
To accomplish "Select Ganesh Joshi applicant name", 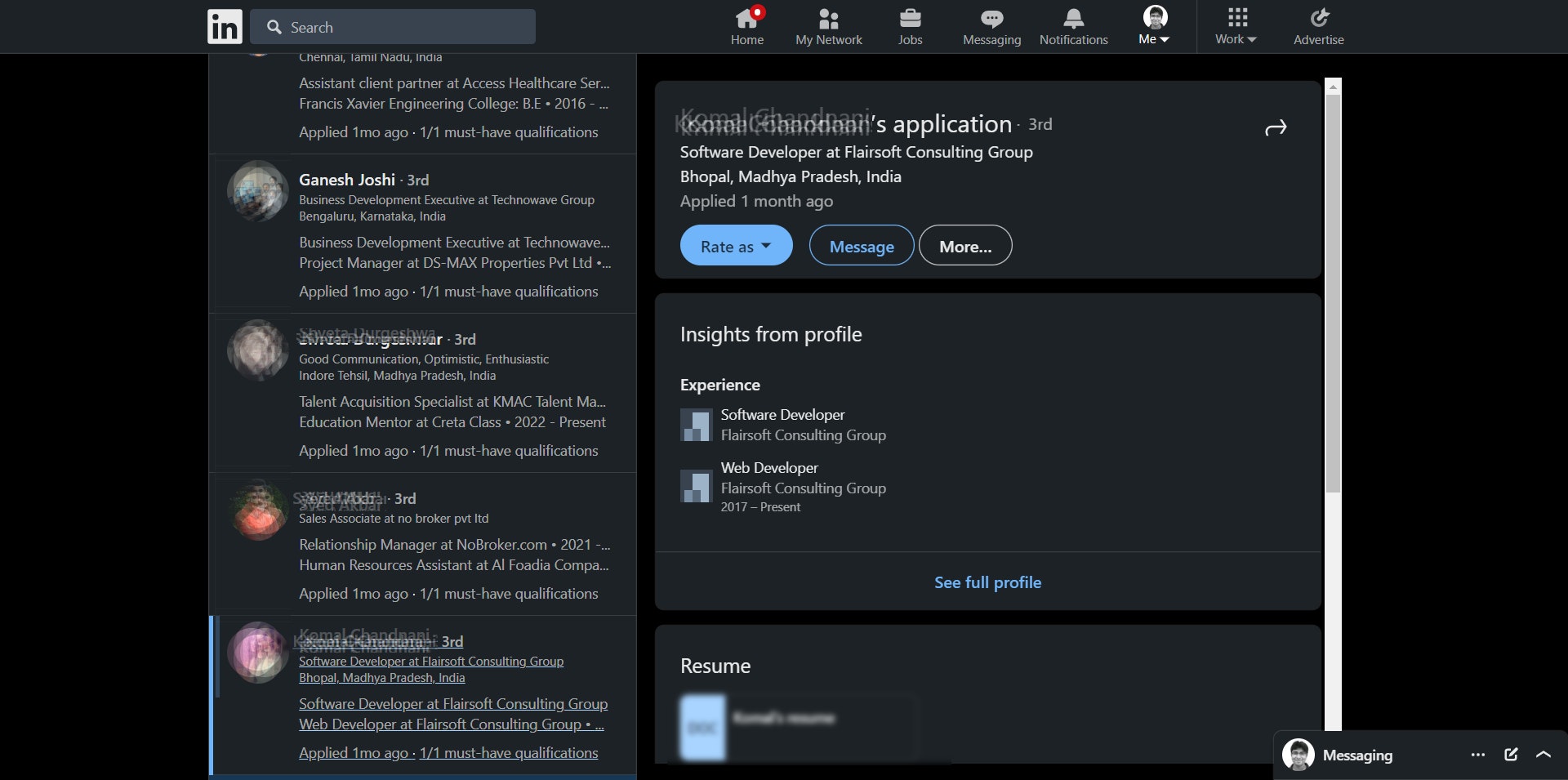I will pyautogui.click(x=347, y=180).
